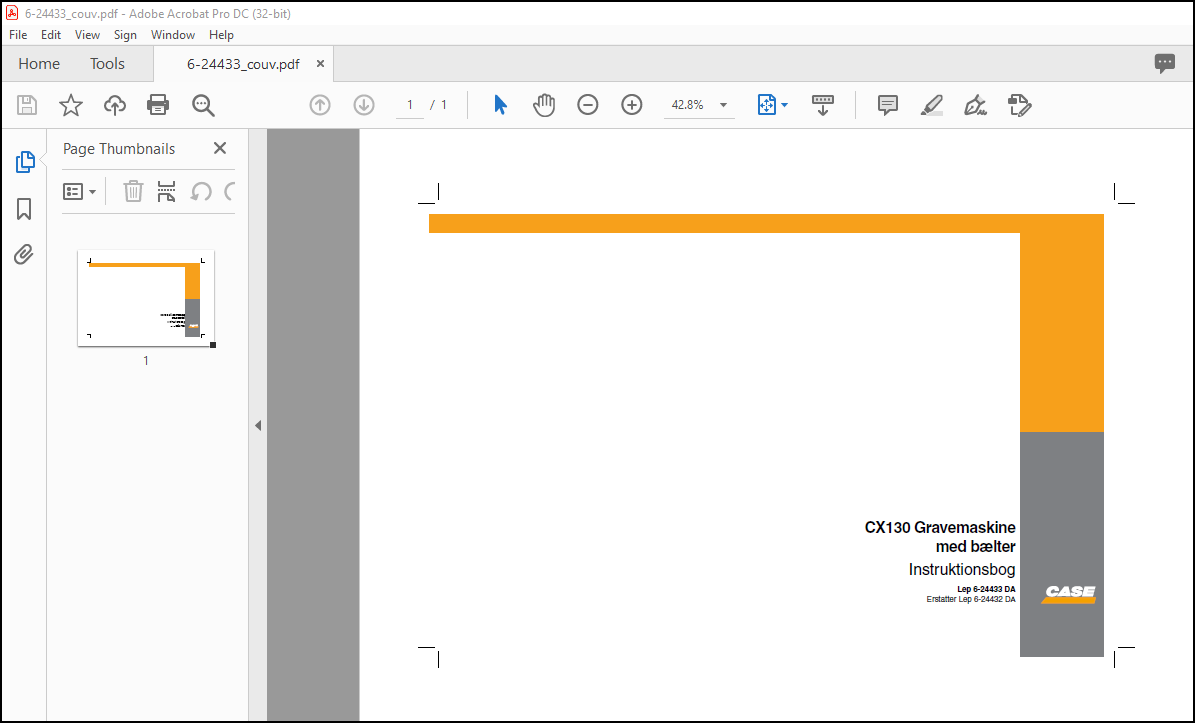Select the 6-24433_couv.pdf document tab
Screen dimensions: 1195x723
243,64
